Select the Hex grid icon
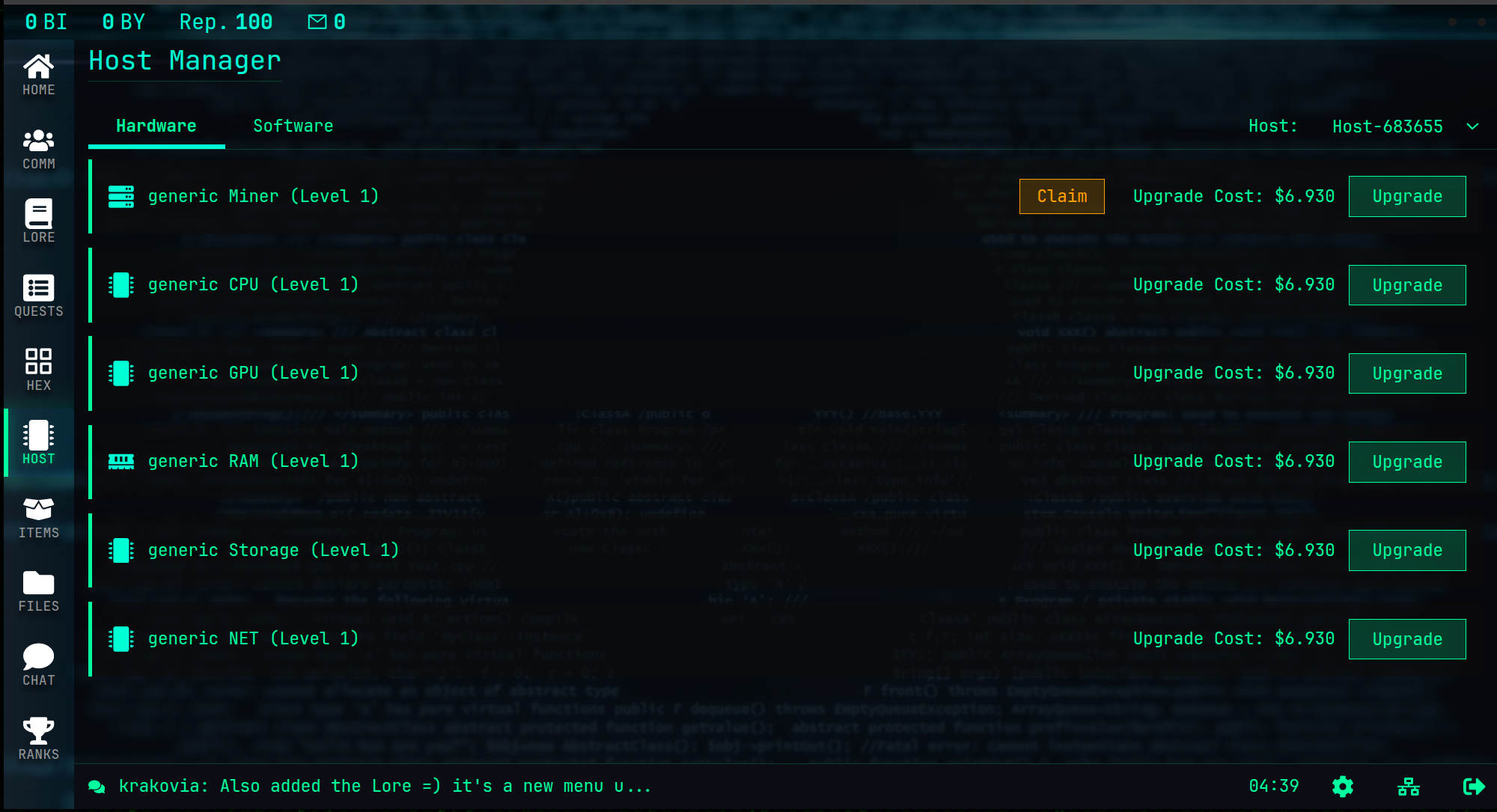This screenshot has width=1497, height=812. 38,370
